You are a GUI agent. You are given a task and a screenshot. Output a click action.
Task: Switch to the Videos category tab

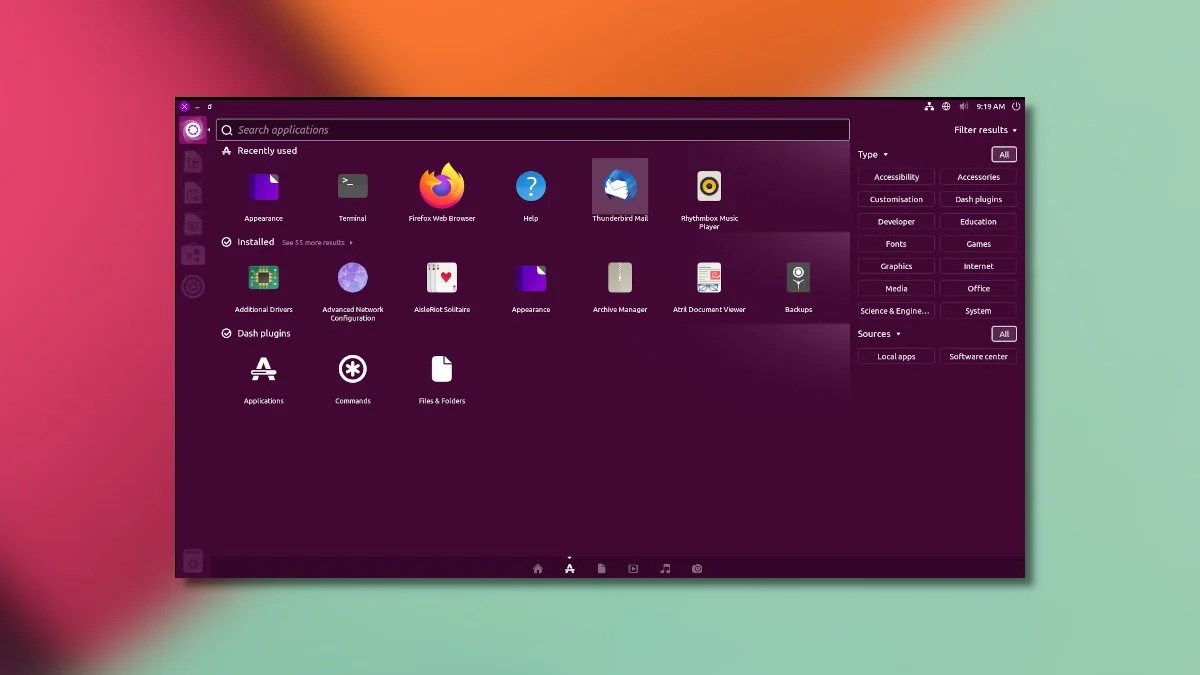pyautogui.click(x=633, y=568)
